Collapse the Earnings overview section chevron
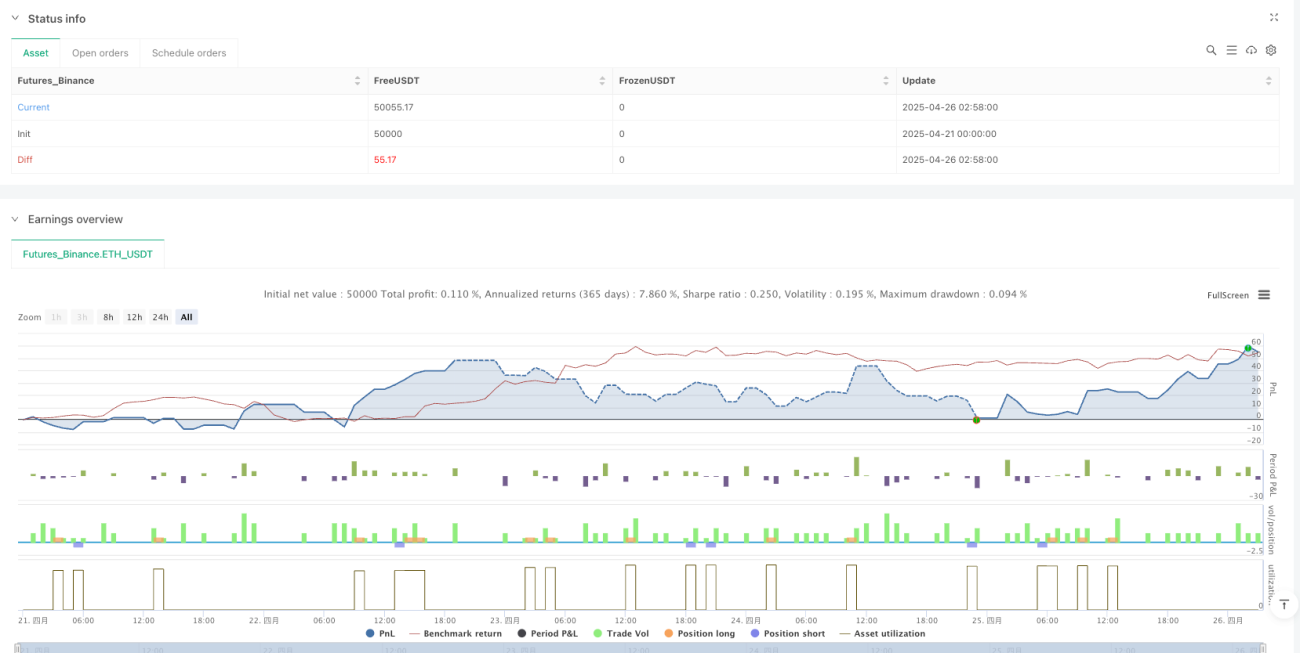The image size is (1300, 653). [15, 219]
